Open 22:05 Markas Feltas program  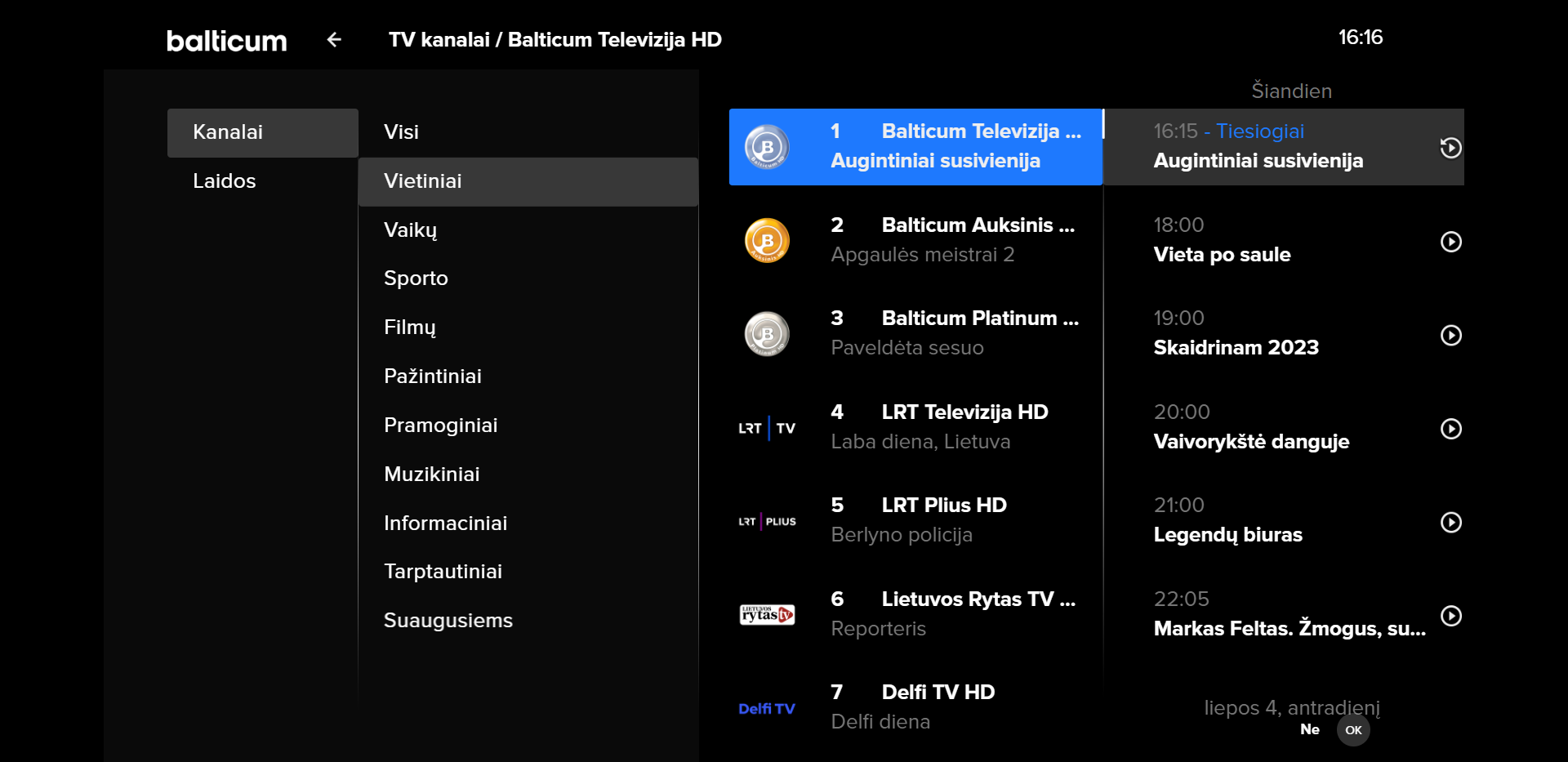1284,614
